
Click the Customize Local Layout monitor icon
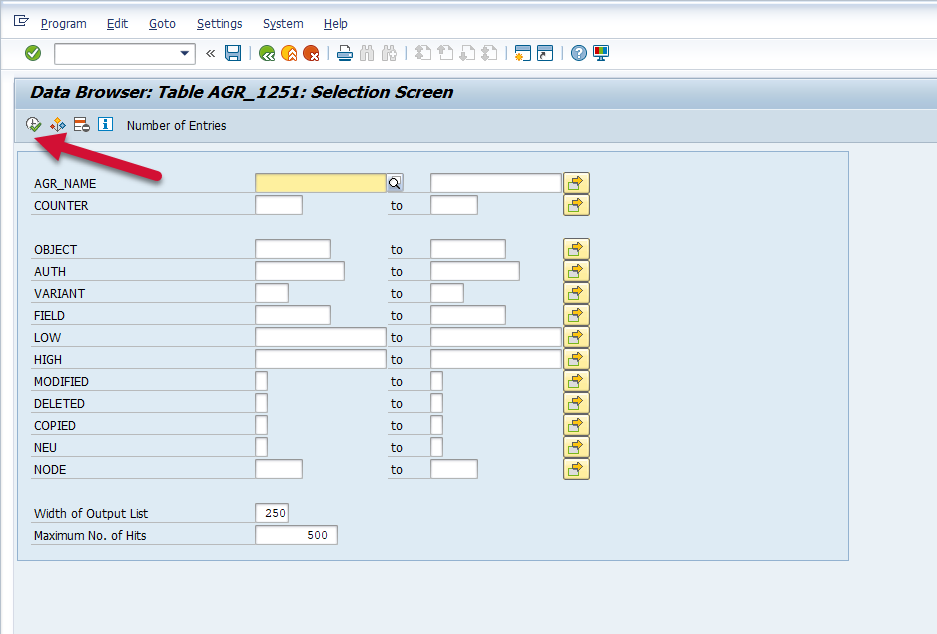pyautogui.click(x=601, y=53)
